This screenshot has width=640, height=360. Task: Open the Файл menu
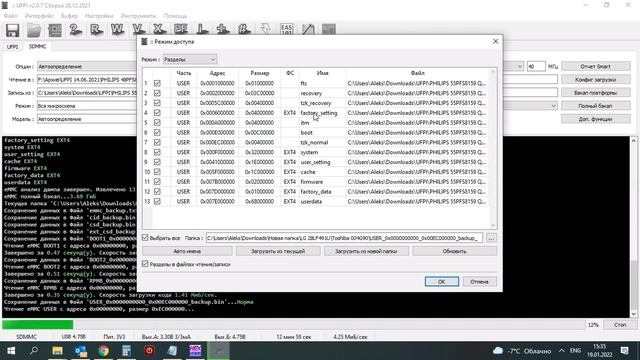coord(11,16)
